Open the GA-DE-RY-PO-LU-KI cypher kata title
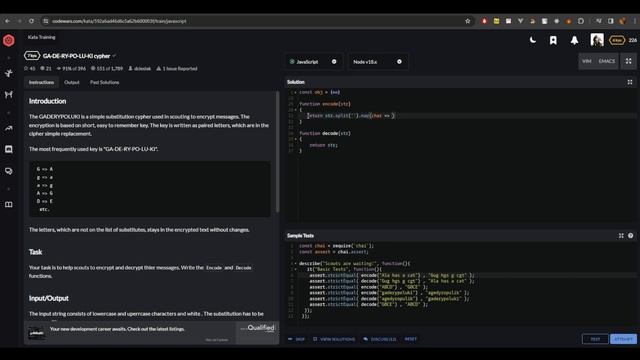The image size is (640, 360). click(x=76, y=56)
